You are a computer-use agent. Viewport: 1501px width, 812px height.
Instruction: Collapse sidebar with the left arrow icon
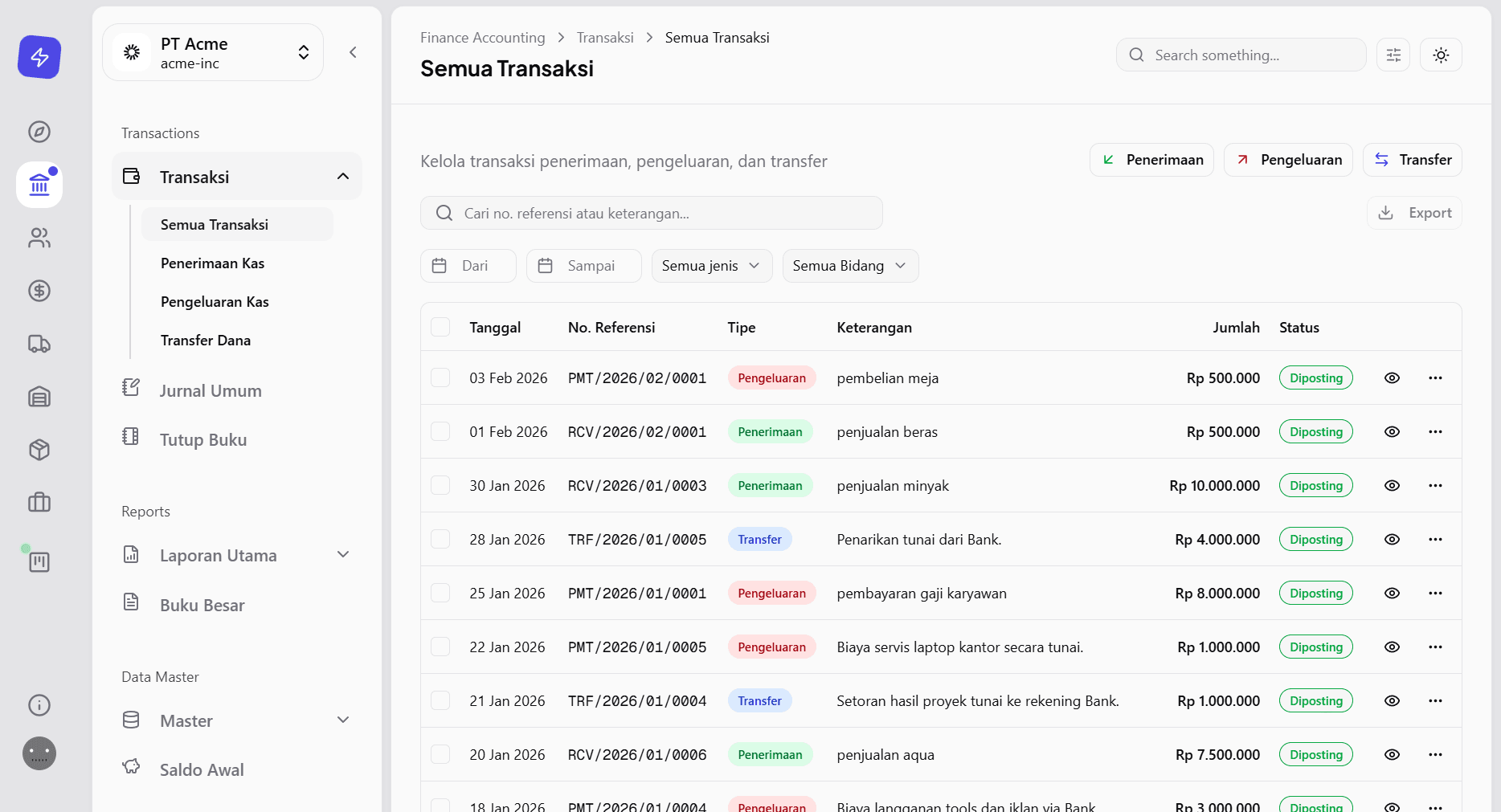tap(353, 52)
